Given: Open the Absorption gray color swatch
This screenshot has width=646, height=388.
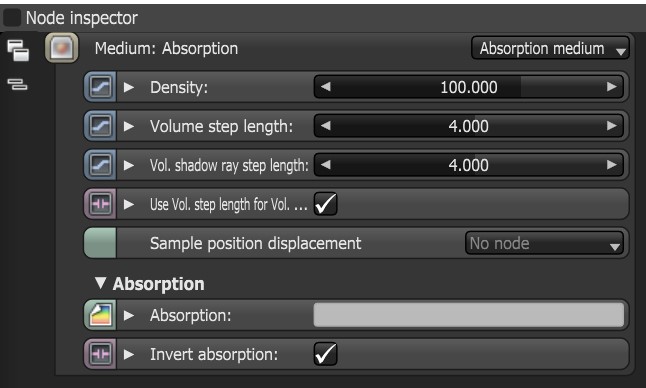Looking at the screenshot, I should (469, 315).
